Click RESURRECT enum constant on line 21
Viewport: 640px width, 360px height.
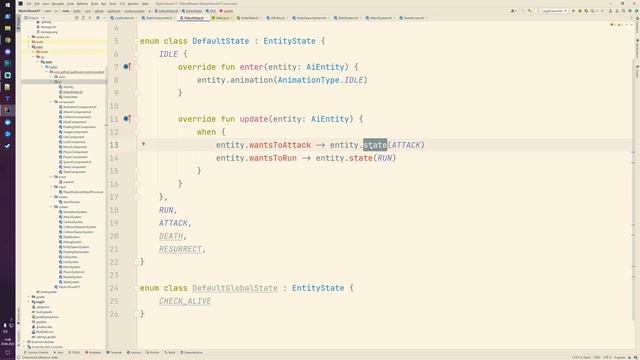pyautogui.click(x=180, y=249)
